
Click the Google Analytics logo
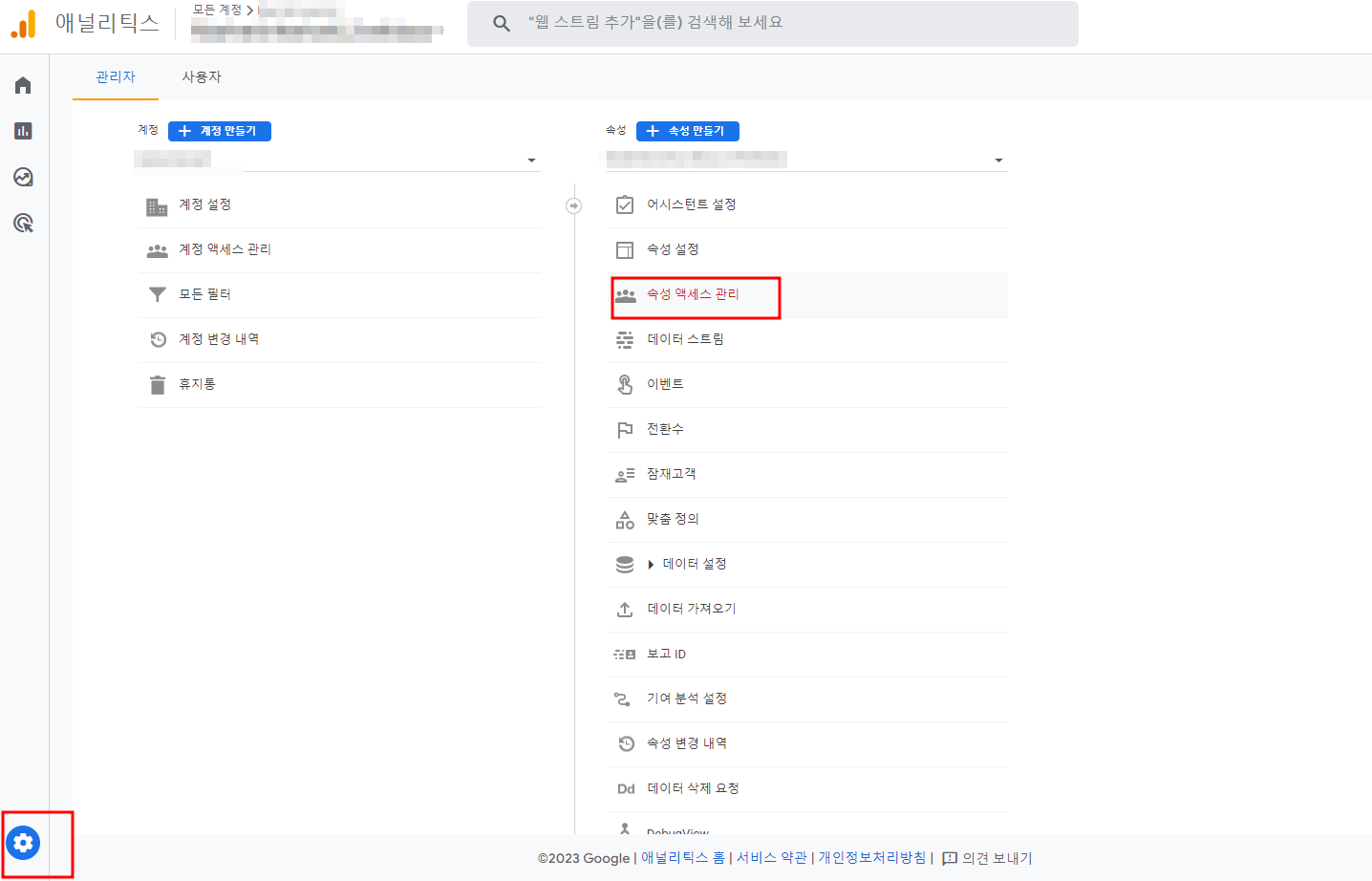[25, 22]
